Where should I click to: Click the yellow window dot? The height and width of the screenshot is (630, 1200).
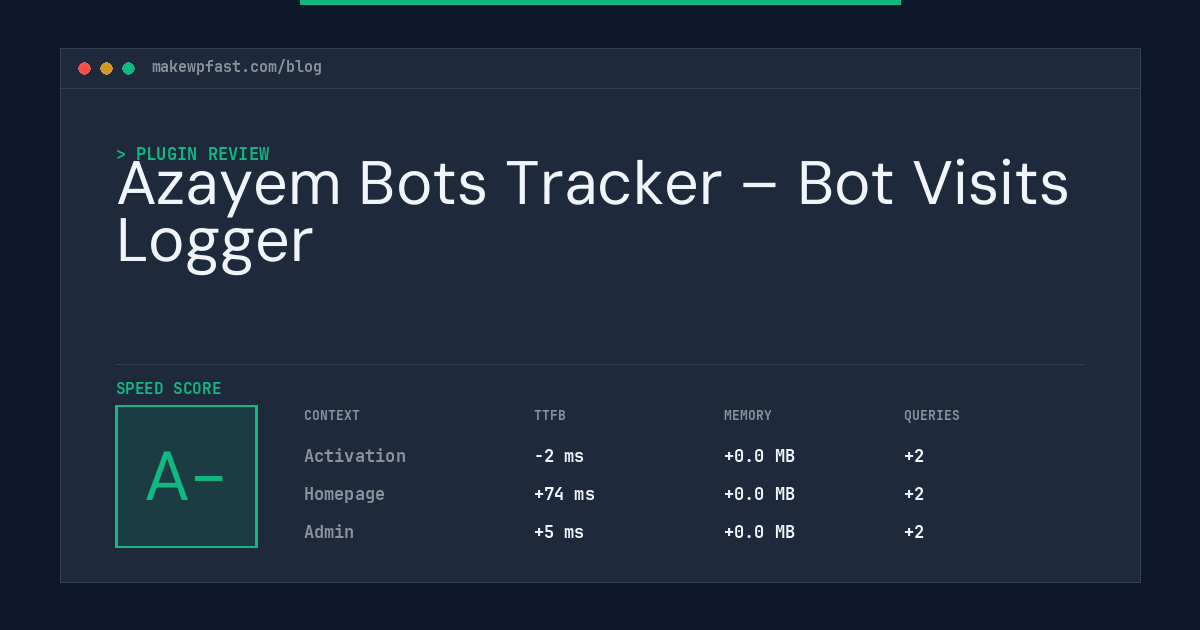click(106, 68)
